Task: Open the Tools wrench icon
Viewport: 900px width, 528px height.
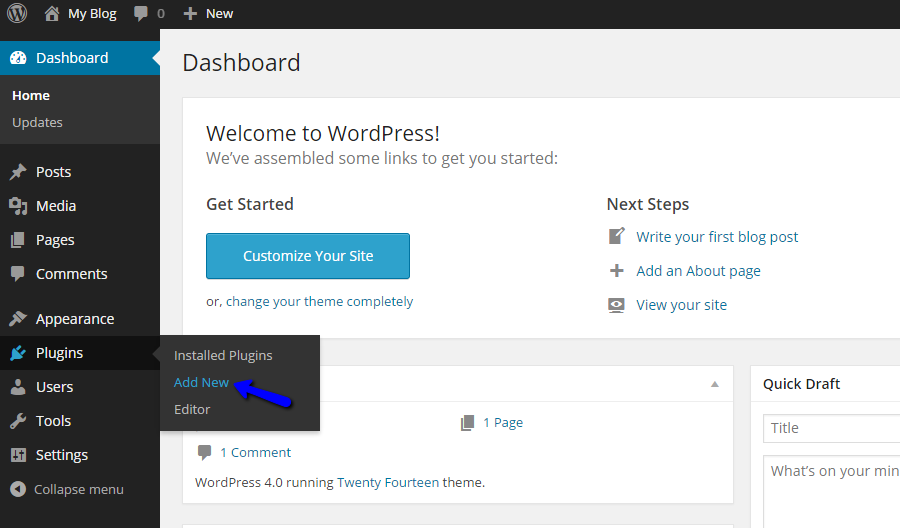Action: pyautogui.click(x=18, y=421)
